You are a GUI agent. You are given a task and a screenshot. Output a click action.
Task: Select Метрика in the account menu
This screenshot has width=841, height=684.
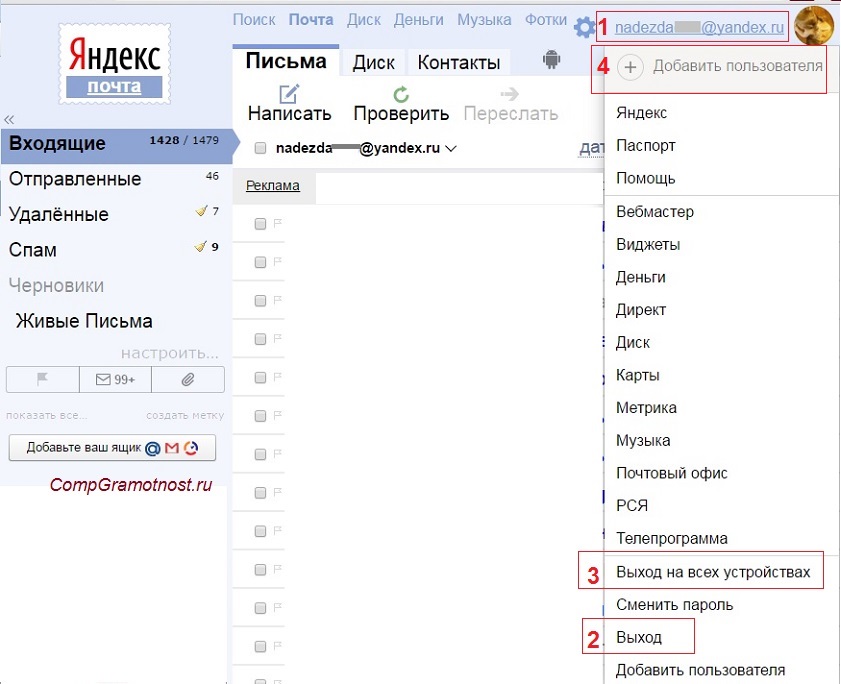point(646,408)
